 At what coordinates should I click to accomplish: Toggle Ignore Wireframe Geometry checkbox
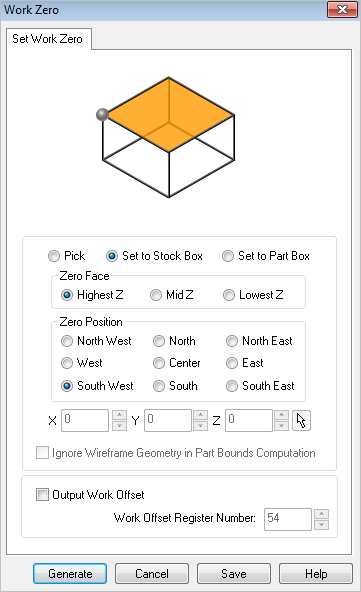tap(42, 452)
